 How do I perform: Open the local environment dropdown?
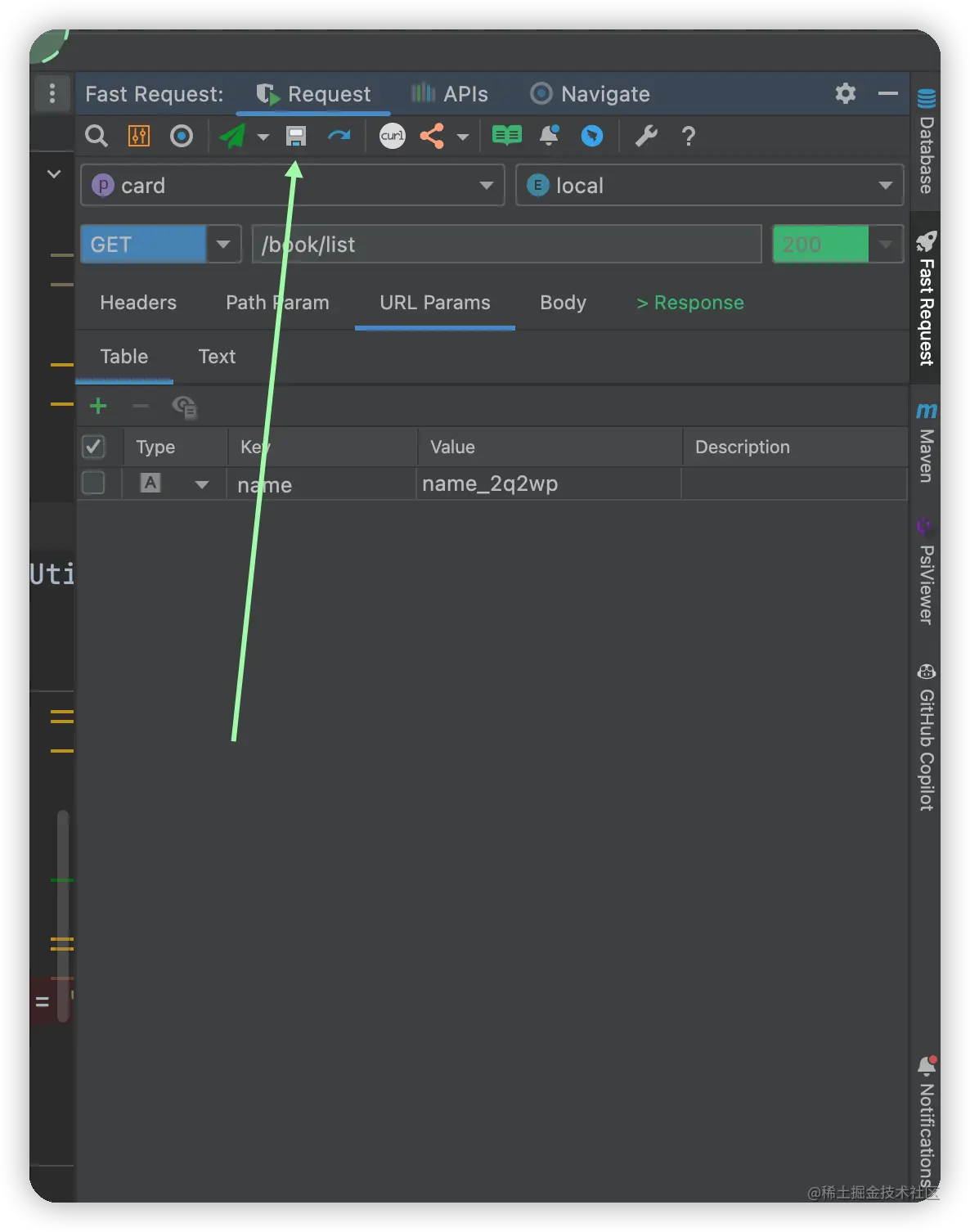pyautogui.click(x=710, y=186)
